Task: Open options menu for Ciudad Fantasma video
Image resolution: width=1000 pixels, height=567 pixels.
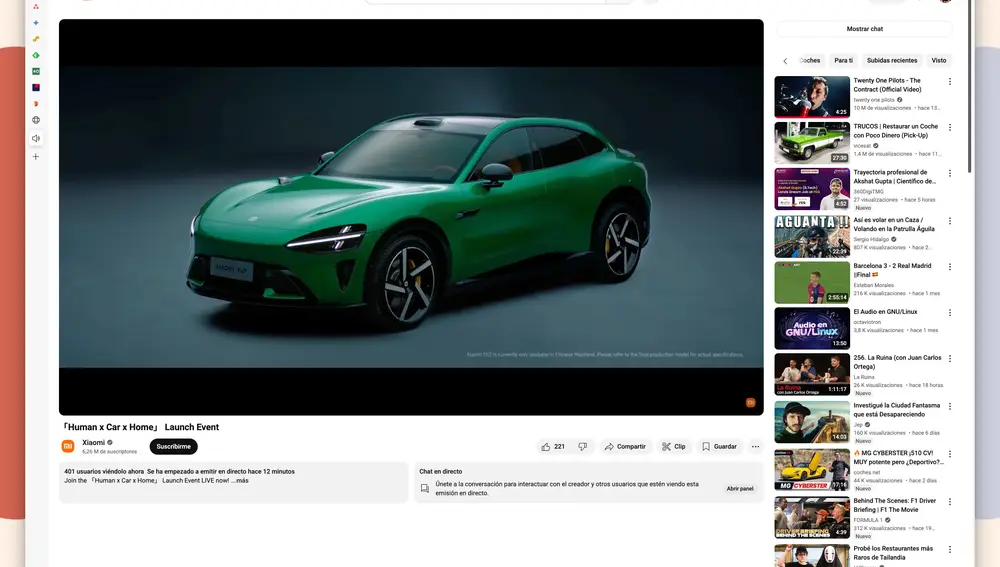Action: point(950,406)
